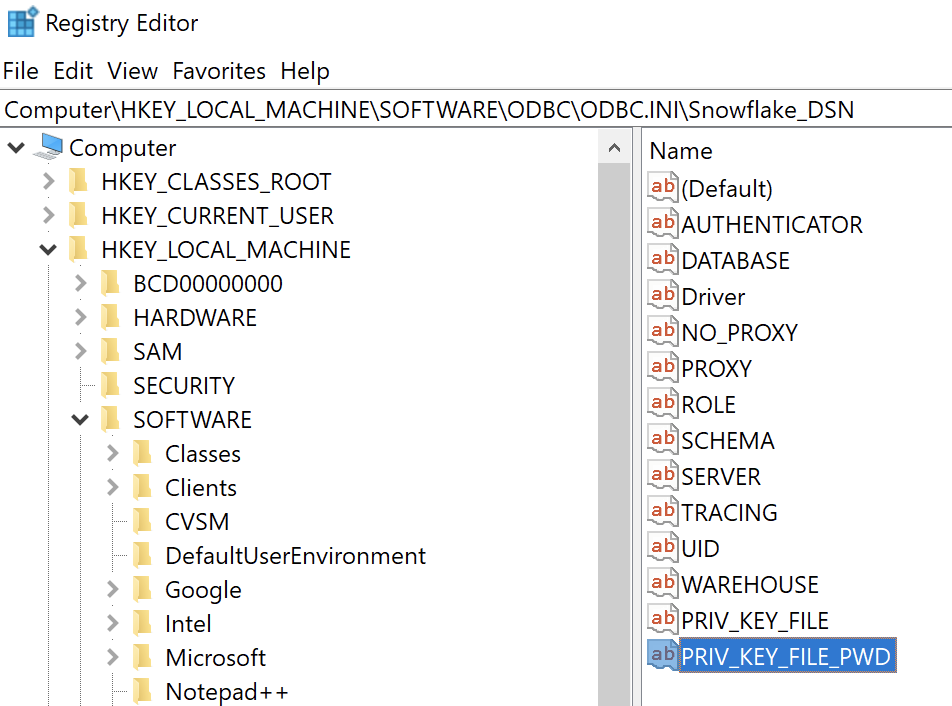Expand the Microsoft key
Image resolution: width=952 pixels, height=706 pixels.
pyautogui.click(x=113, y=657)
